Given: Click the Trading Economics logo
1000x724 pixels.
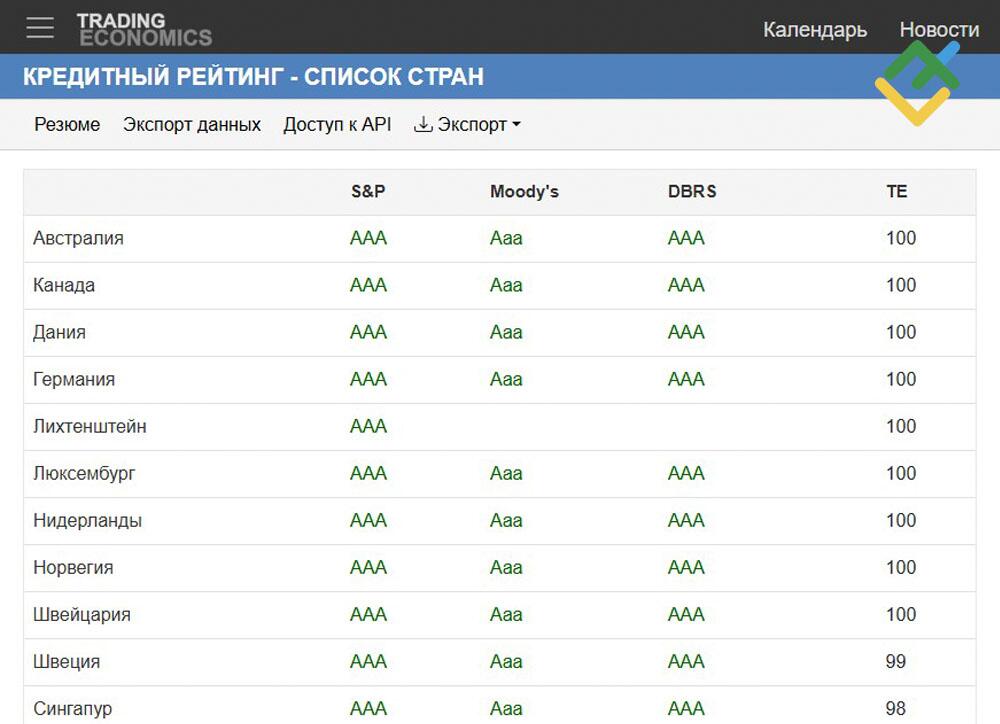Looking at the screenshot, I should [x=144, y=29].
